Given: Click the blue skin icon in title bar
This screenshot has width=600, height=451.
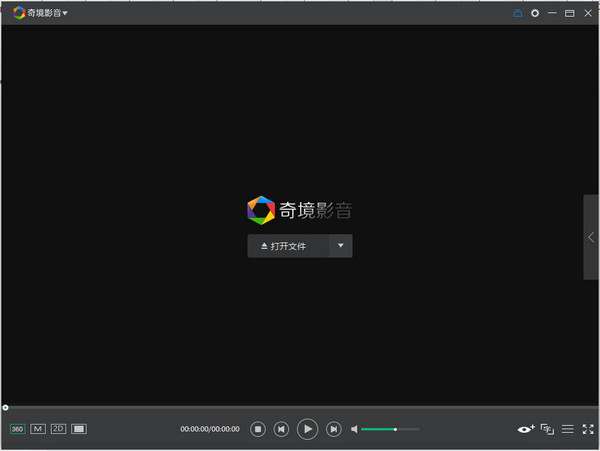Looking at the screenshot, I should click(518, 13).
